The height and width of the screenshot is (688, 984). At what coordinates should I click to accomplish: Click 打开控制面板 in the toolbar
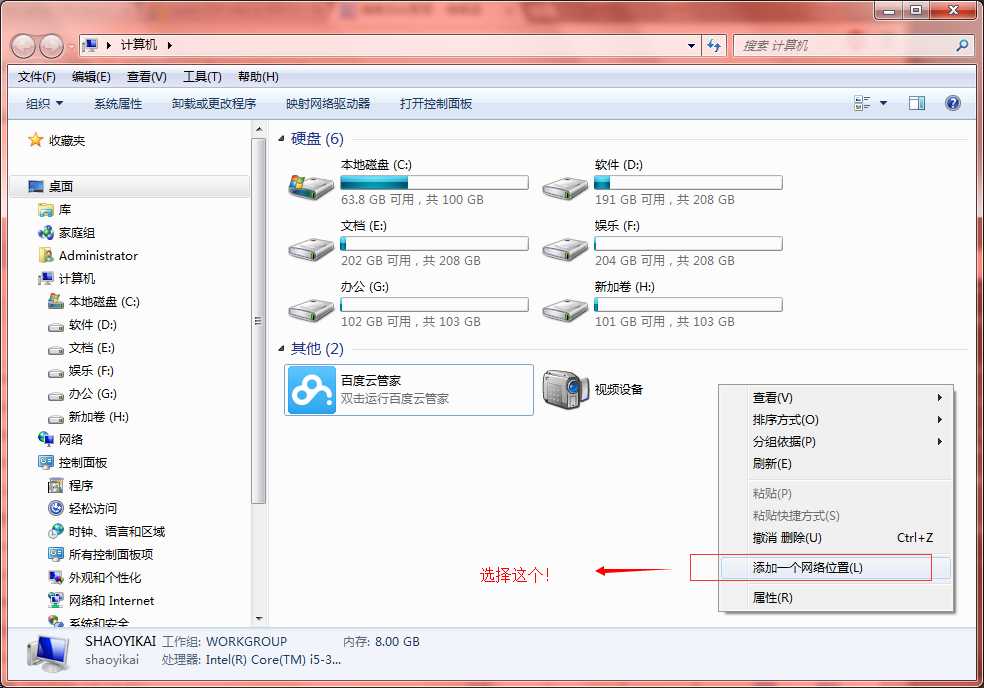(436, 104)
